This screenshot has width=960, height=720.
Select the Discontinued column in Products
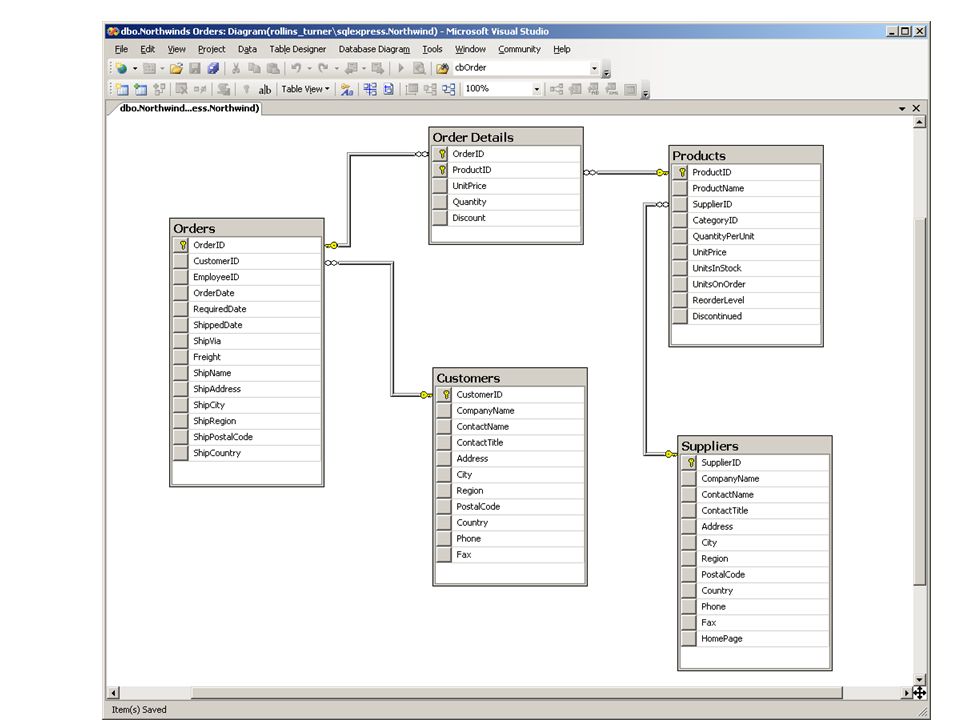tap(746, 316)
